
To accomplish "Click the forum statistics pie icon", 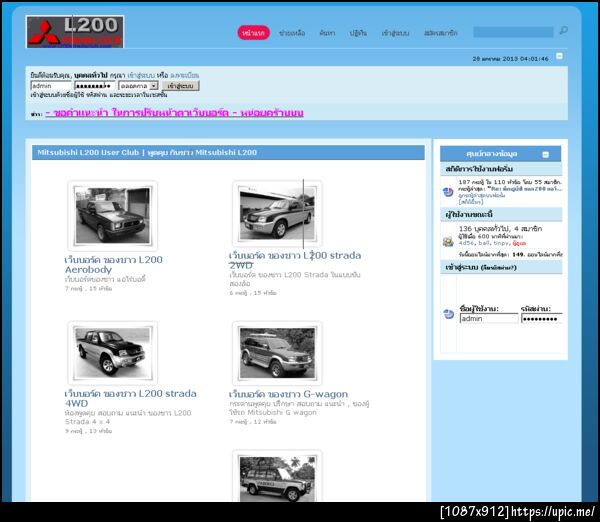I will click(448, 191).
